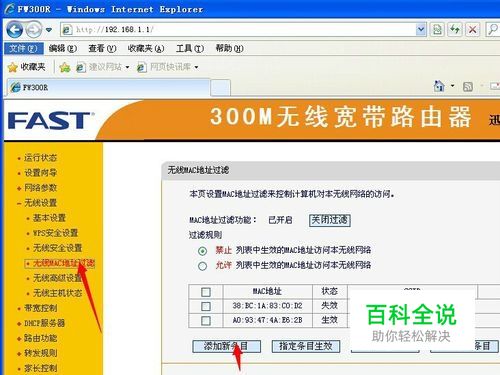Expand the 建议网站 dropdown arrow
500x375 pixels.
click(127, 68)
